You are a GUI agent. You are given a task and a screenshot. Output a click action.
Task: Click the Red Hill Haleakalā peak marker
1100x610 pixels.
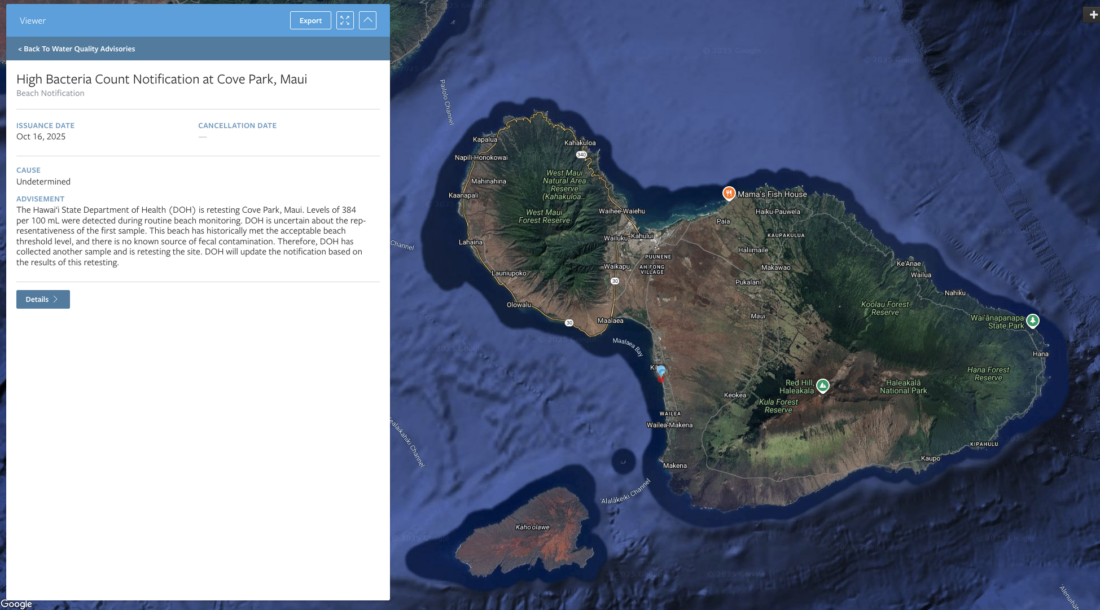(x=822, y=385)
